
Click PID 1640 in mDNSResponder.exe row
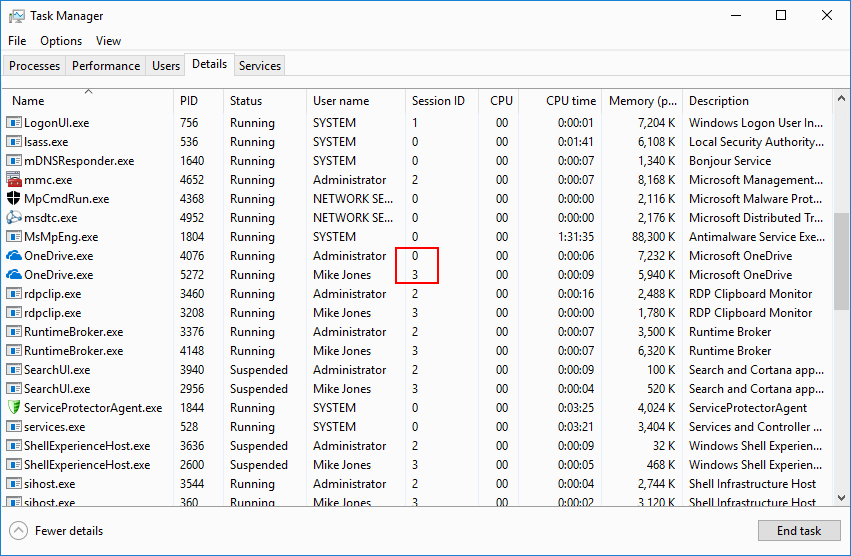point(192,161)
